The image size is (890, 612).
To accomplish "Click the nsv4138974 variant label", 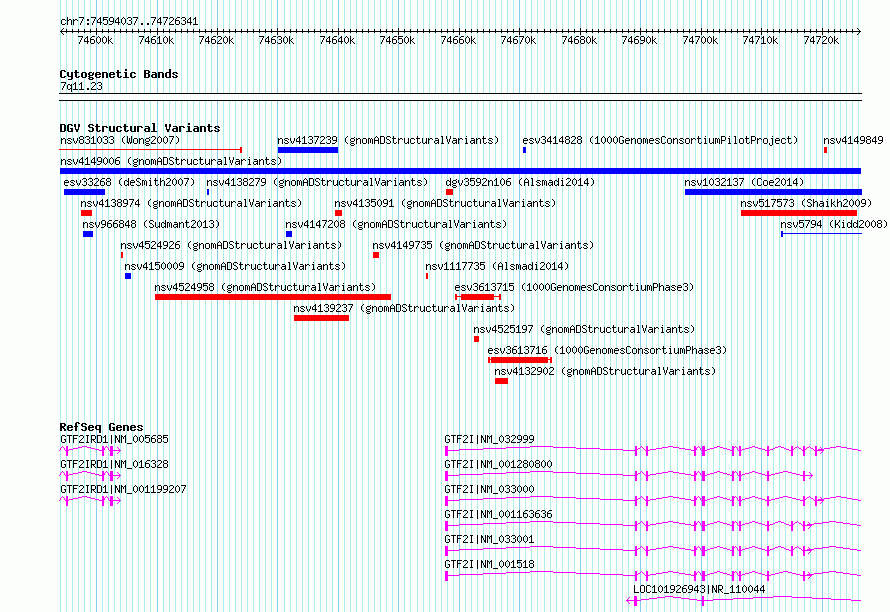I will point(191,203).
